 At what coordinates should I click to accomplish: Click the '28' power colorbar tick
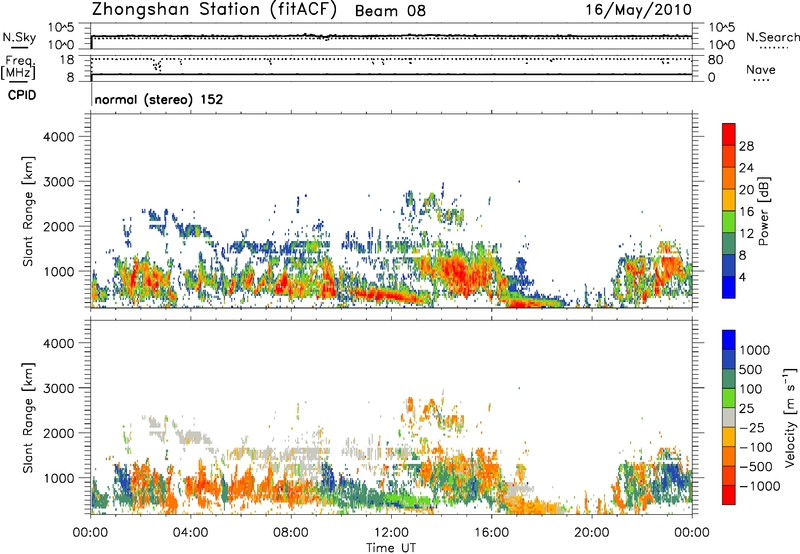pos(746,146)
